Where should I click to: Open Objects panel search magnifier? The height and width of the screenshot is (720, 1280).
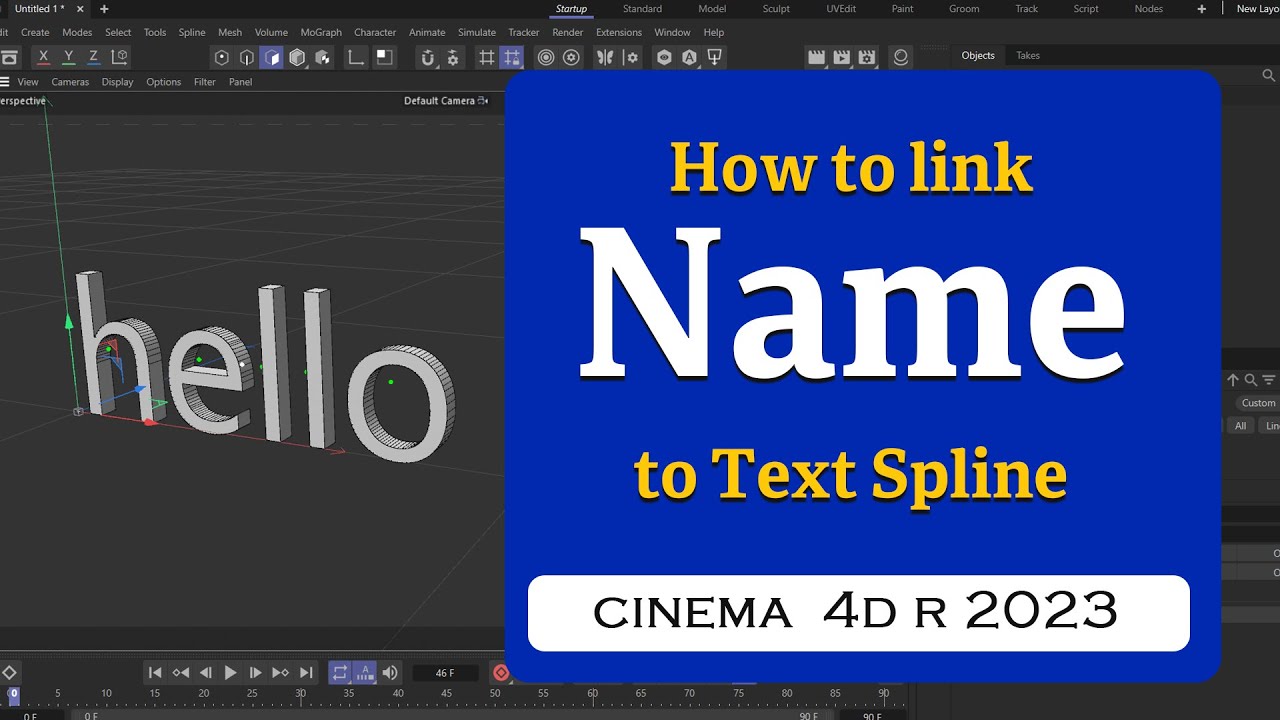tap(1269, 75)
